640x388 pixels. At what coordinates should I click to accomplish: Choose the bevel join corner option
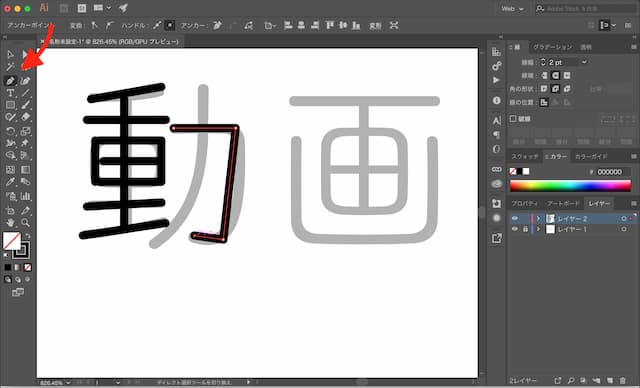[567, 89]
